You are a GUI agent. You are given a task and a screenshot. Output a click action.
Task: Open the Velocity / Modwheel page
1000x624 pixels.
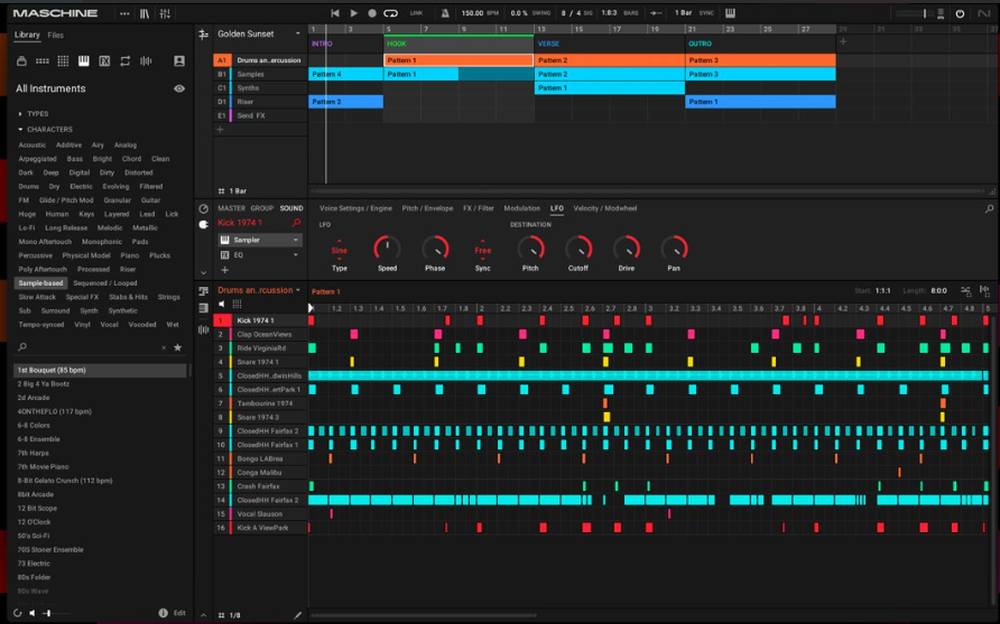point(605,209)
